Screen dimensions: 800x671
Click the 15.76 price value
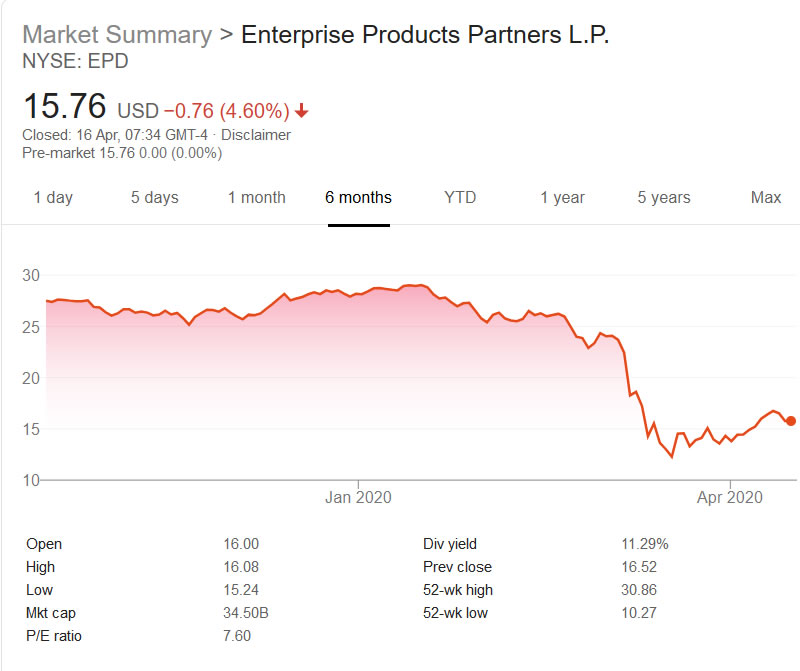click(x=65, y=107)
